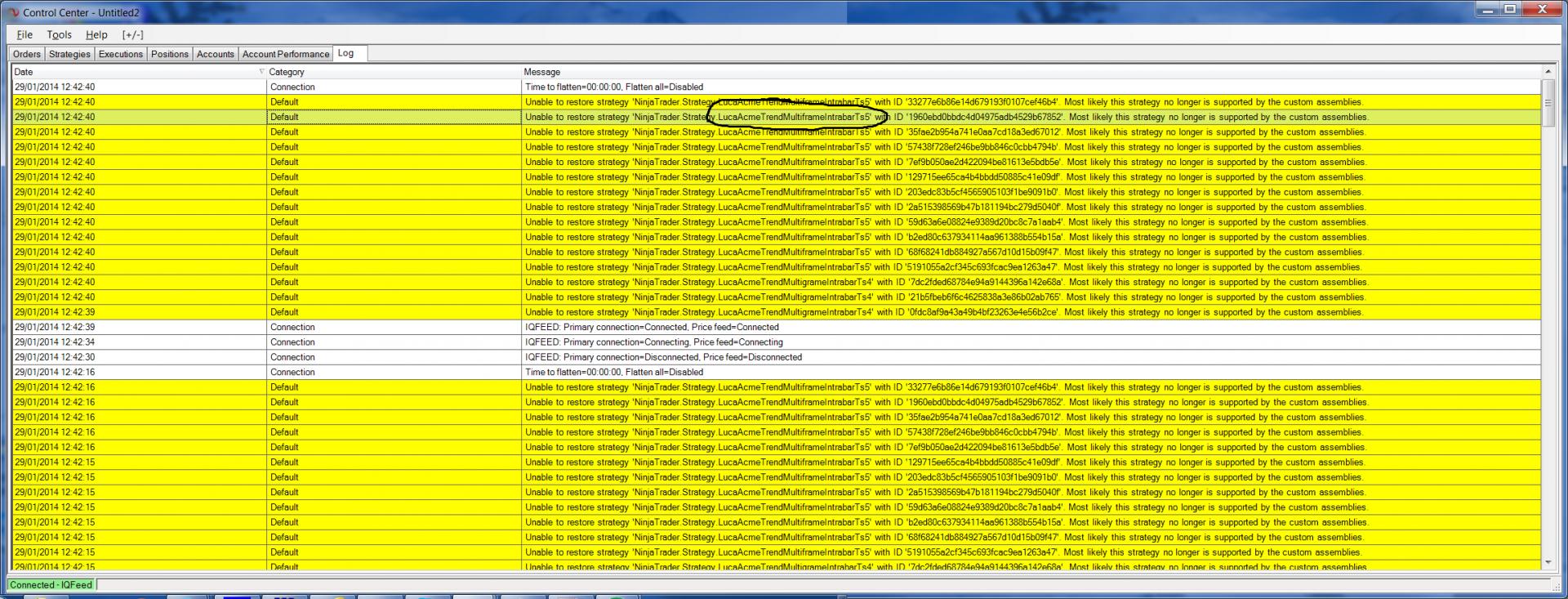Select the 12:42:40 message with ID '129715ee65ca4b4bbdd50885c41e09df'
The image size is (1568, 599).
click(1031, 177)
